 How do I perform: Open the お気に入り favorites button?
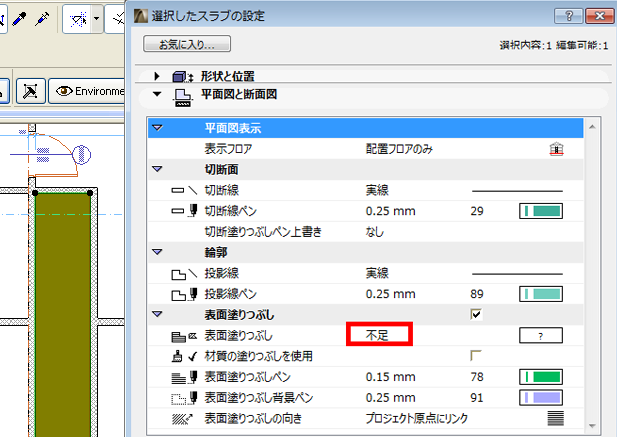[187, 44]
